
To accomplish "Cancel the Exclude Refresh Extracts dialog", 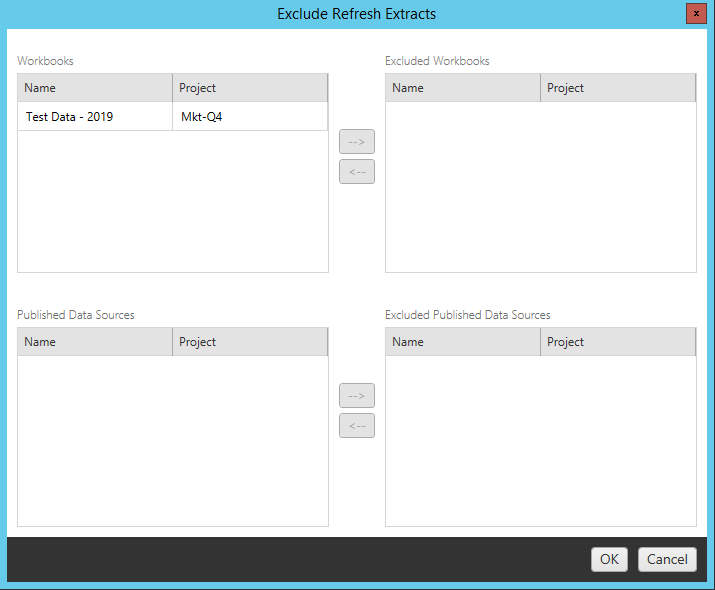I will pos(667,559).
